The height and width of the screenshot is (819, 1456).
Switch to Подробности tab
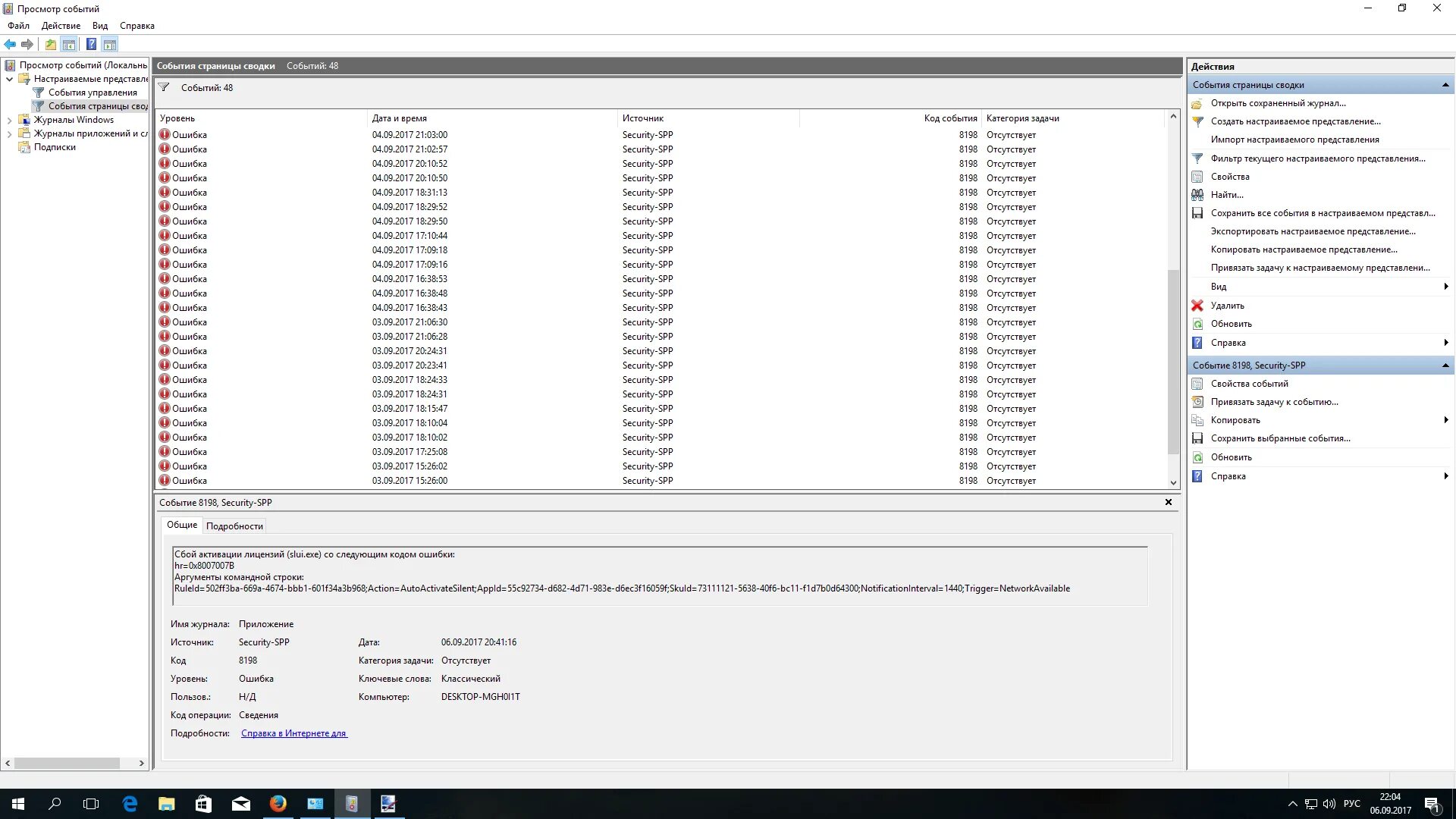(234, 526)
